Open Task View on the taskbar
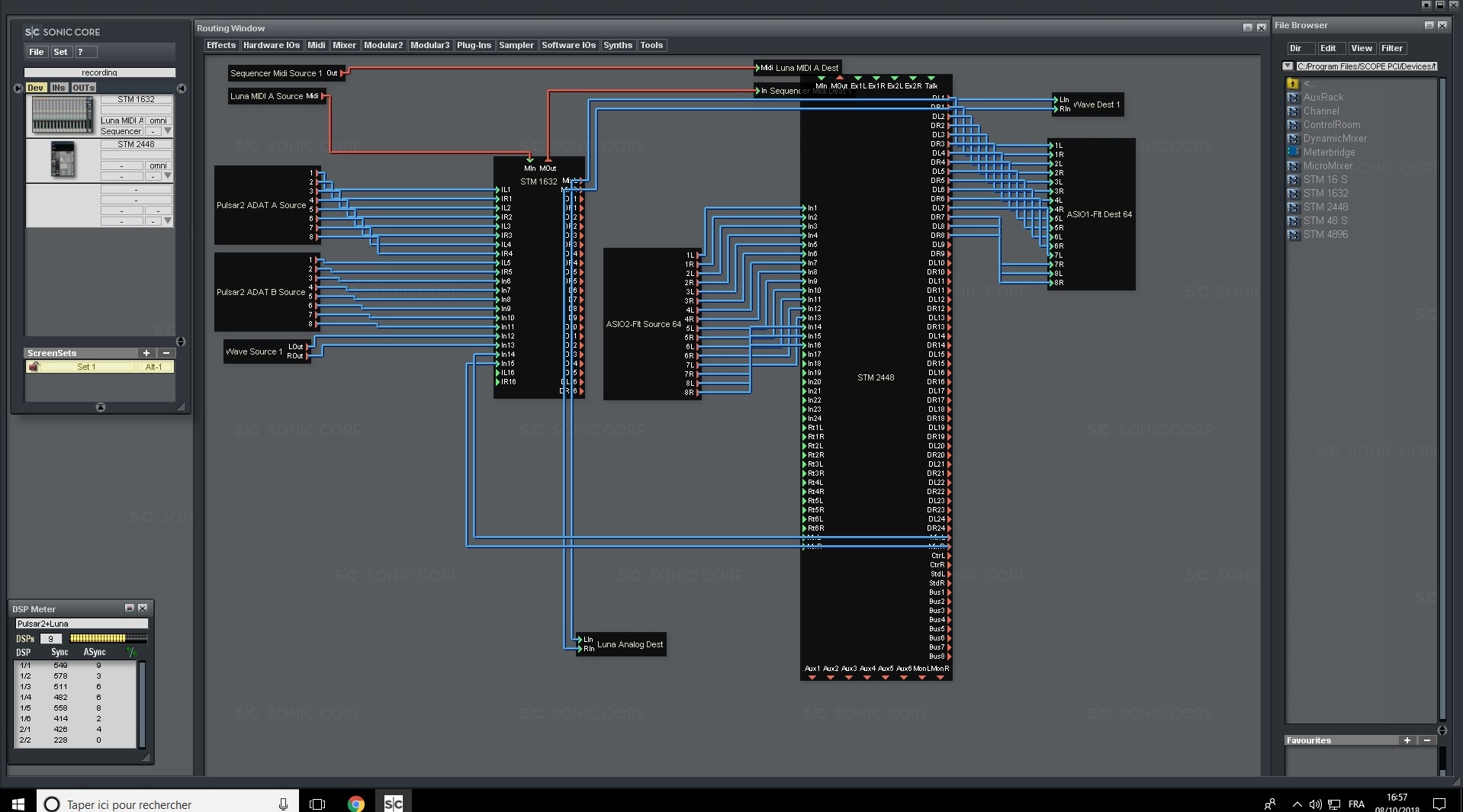 point(317,804)
